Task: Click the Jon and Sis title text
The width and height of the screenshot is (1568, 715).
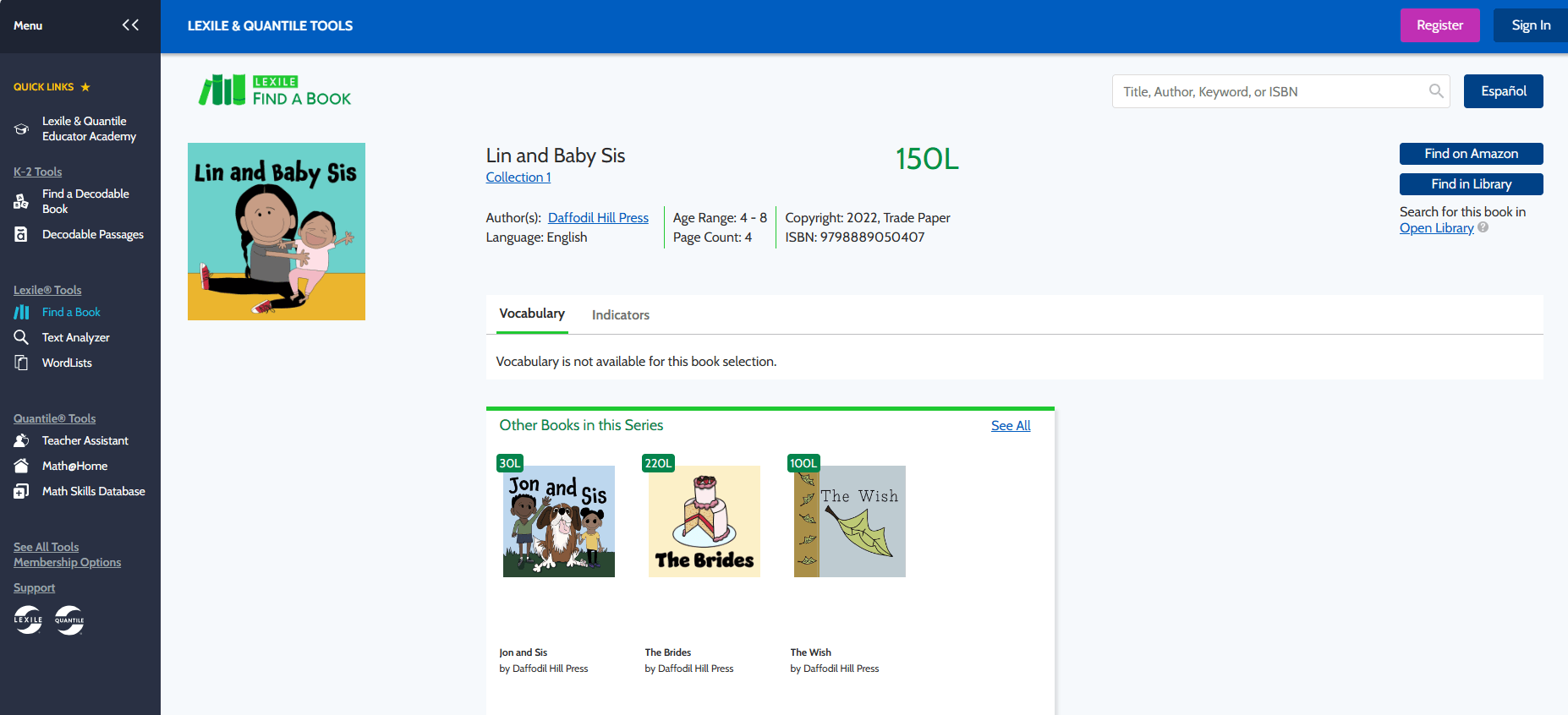Action: coord(523,652)
